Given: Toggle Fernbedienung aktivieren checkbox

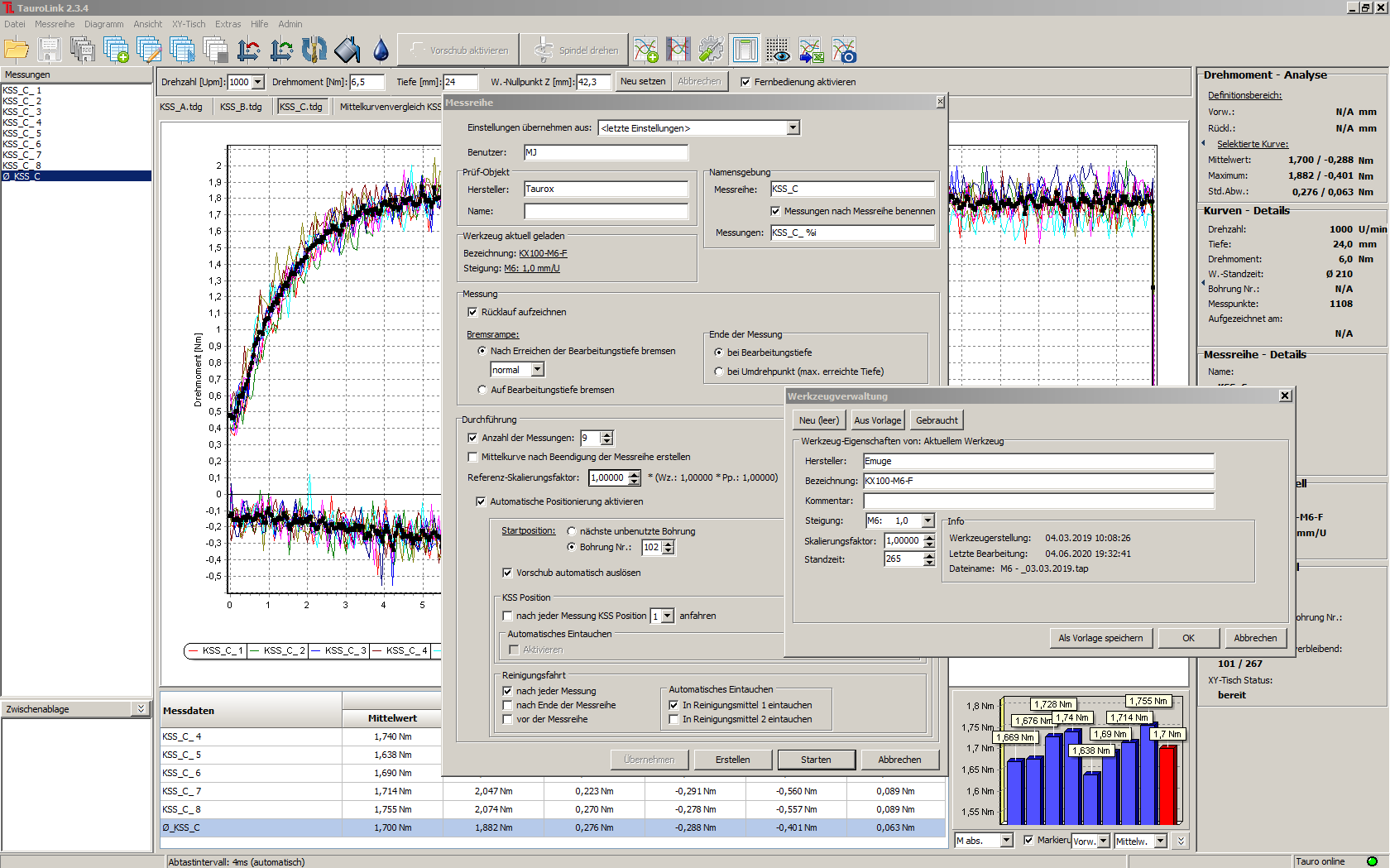Looking at the screenshot, I should coord(745,82).
